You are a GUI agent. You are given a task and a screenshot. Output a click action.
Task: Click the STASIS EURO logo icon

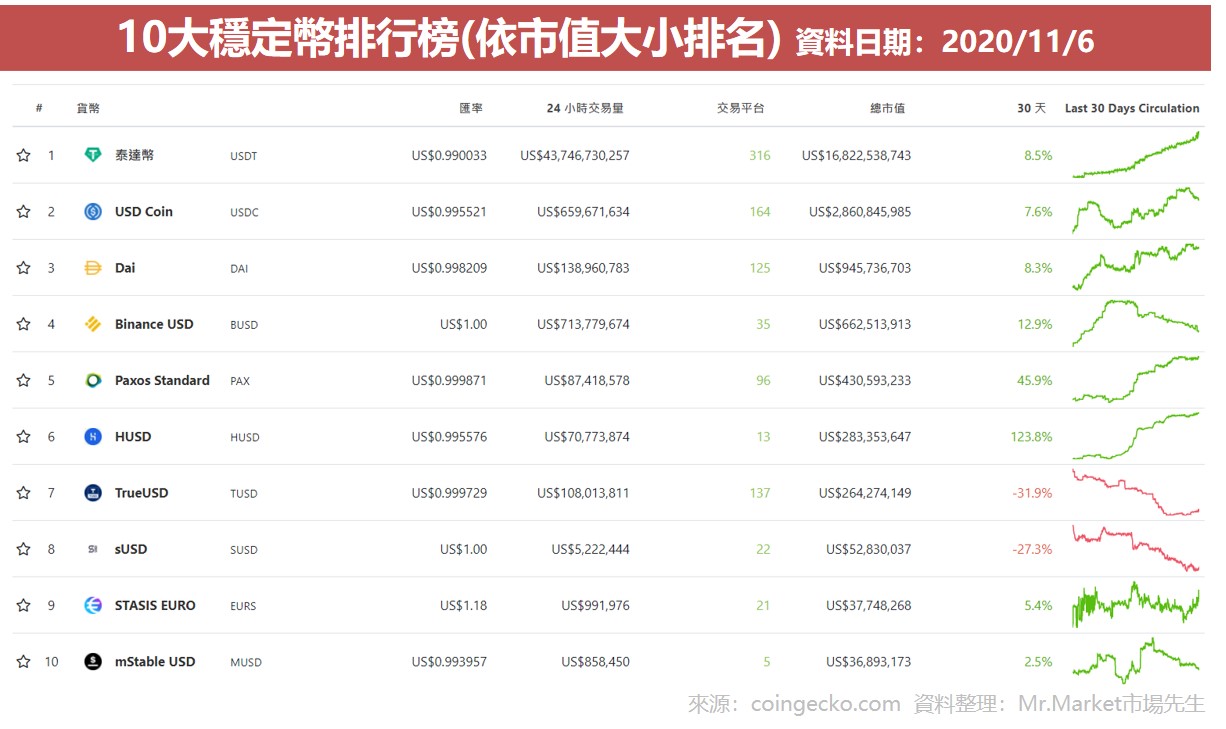tap(93, 605)
